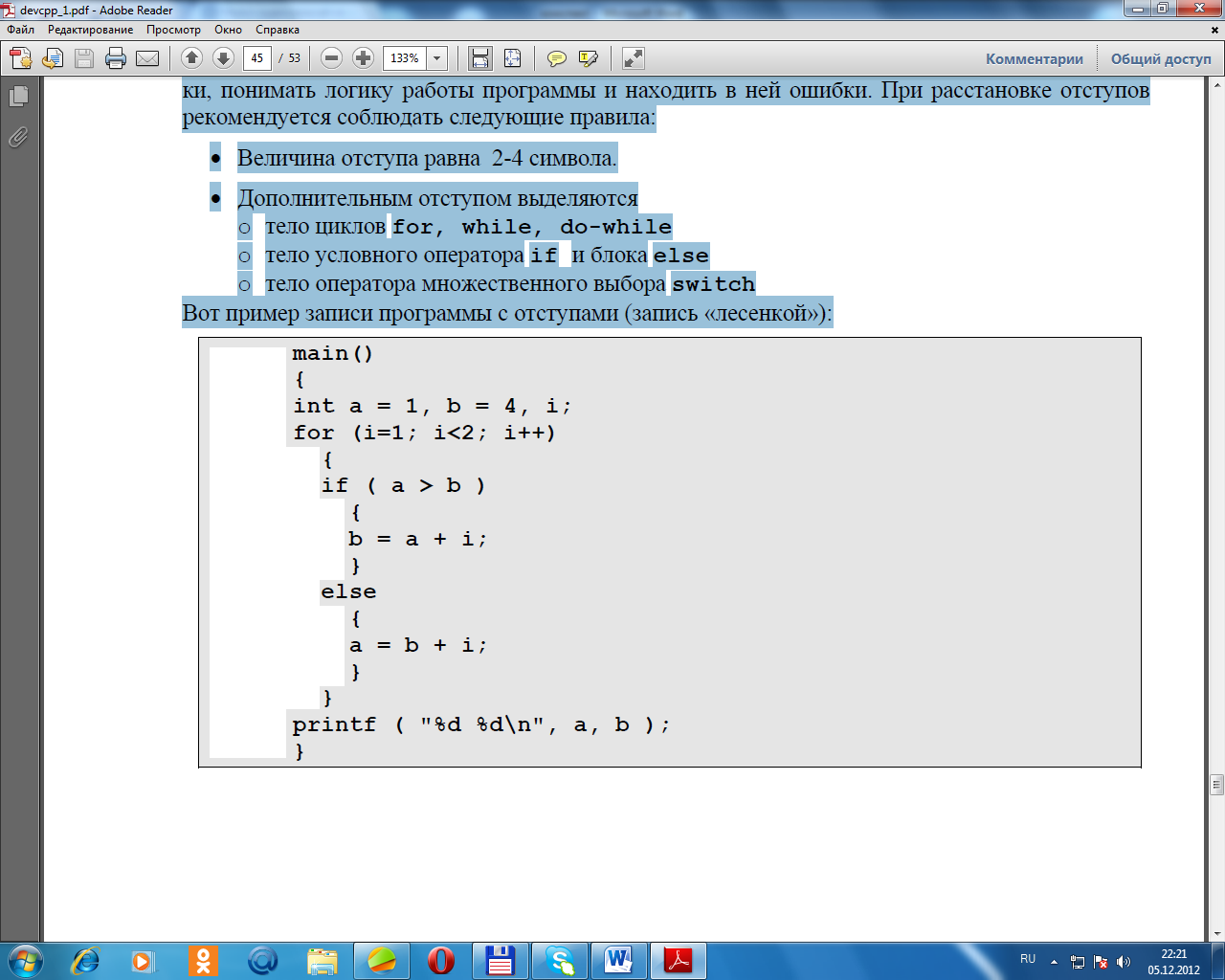Open the Просмотр menu
This screenshot has width=1225, height=980.
[x=173, y=30]
